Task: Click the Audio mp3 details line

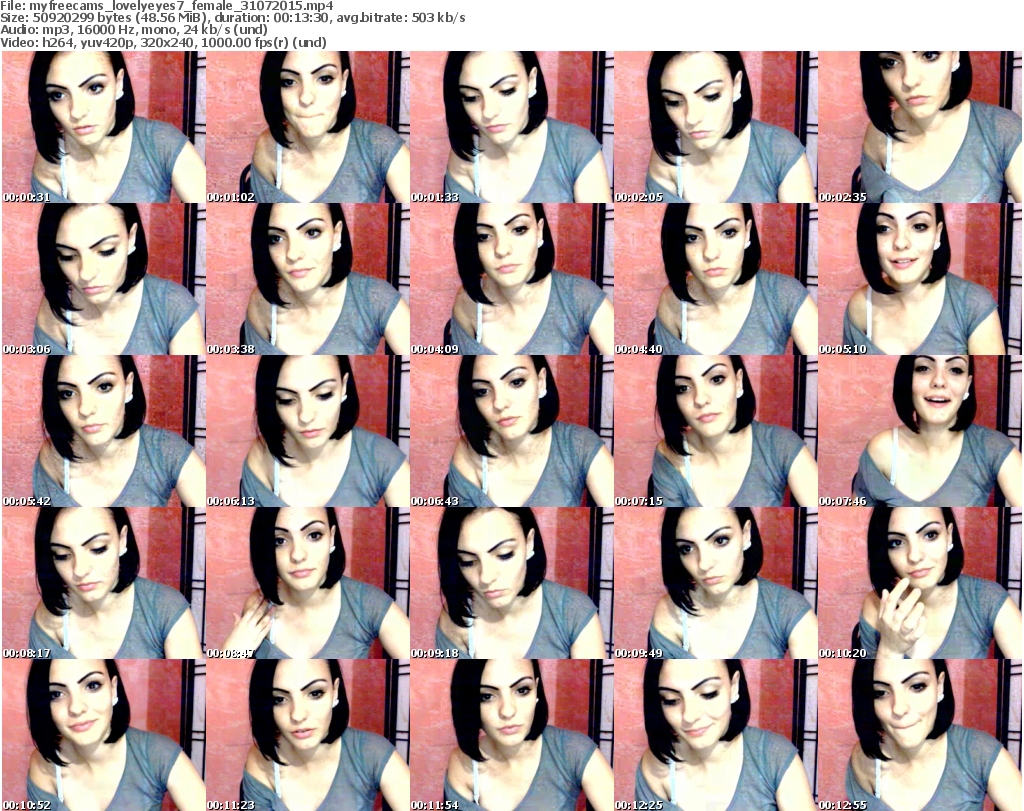Action: [134, 30]
